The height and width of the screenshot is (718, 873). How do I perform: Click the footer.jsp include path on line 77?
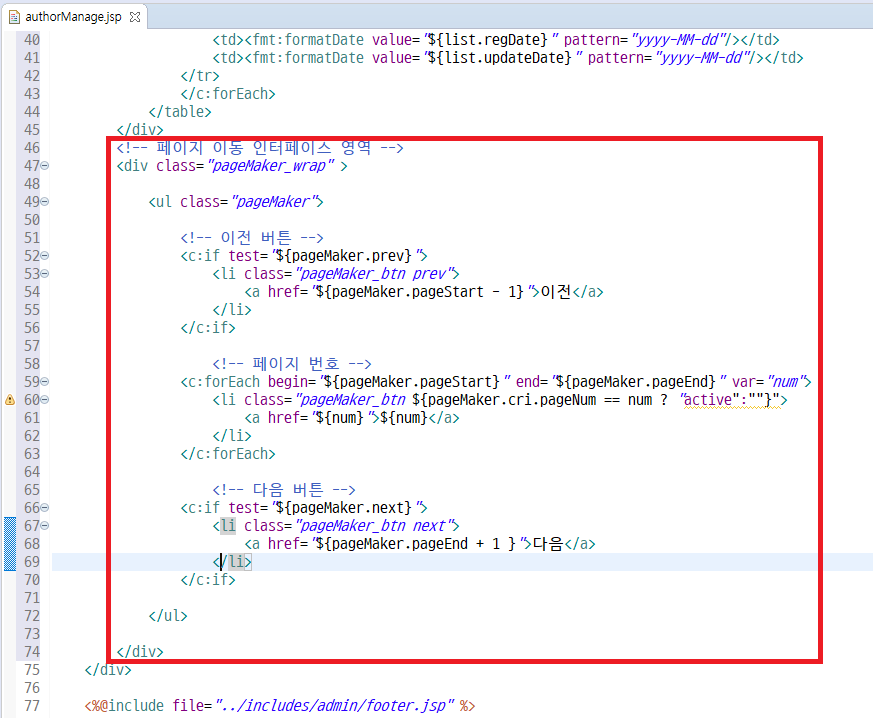click(x=335, y=706)
